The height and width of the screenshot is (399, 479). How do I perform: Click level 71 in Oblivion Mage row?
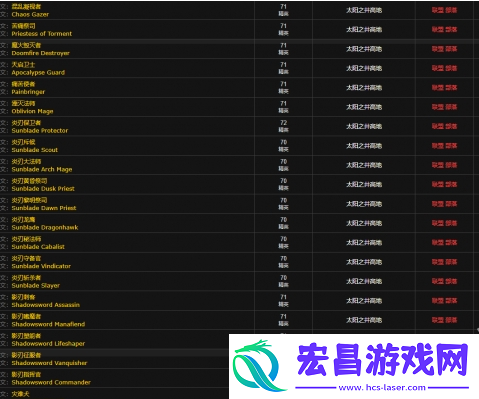coord(283,103)
